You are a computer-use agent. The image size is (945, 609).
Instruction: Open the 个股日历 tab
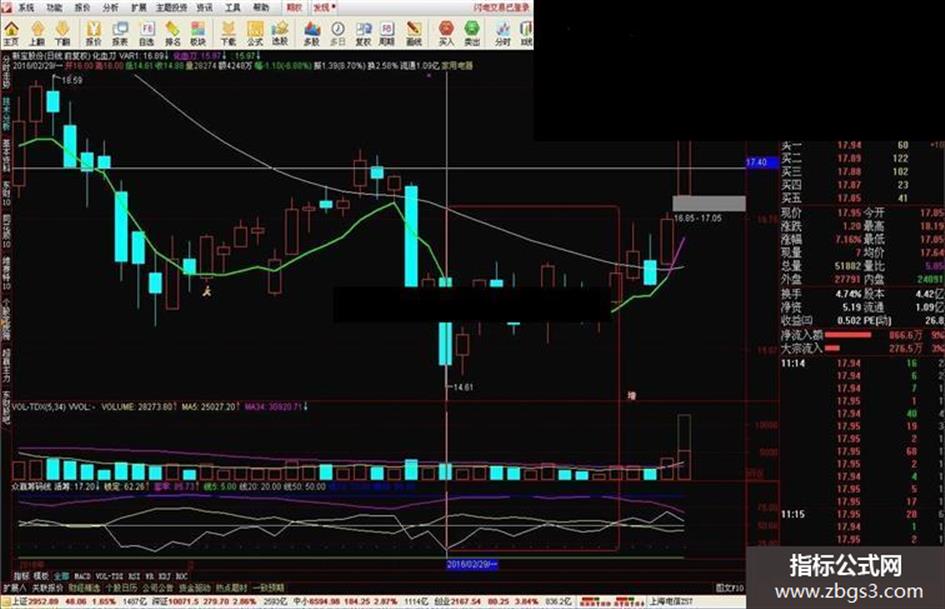tap(122, 587)
